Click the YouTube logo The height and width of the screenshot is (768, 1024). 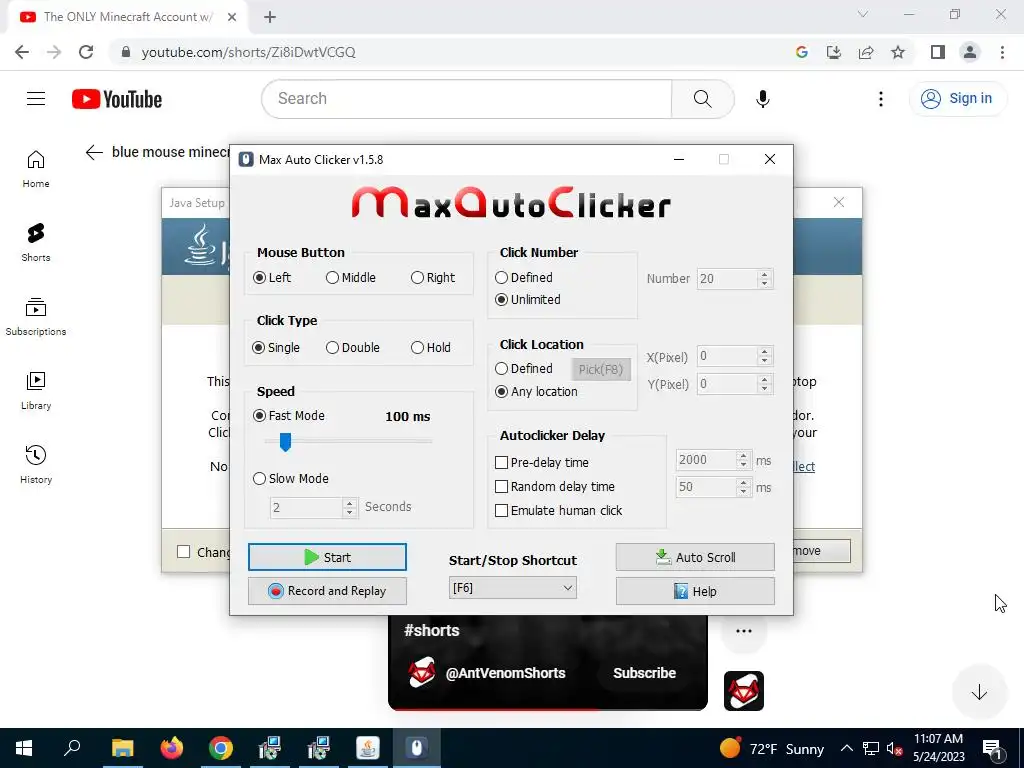(x=117, y=99)
